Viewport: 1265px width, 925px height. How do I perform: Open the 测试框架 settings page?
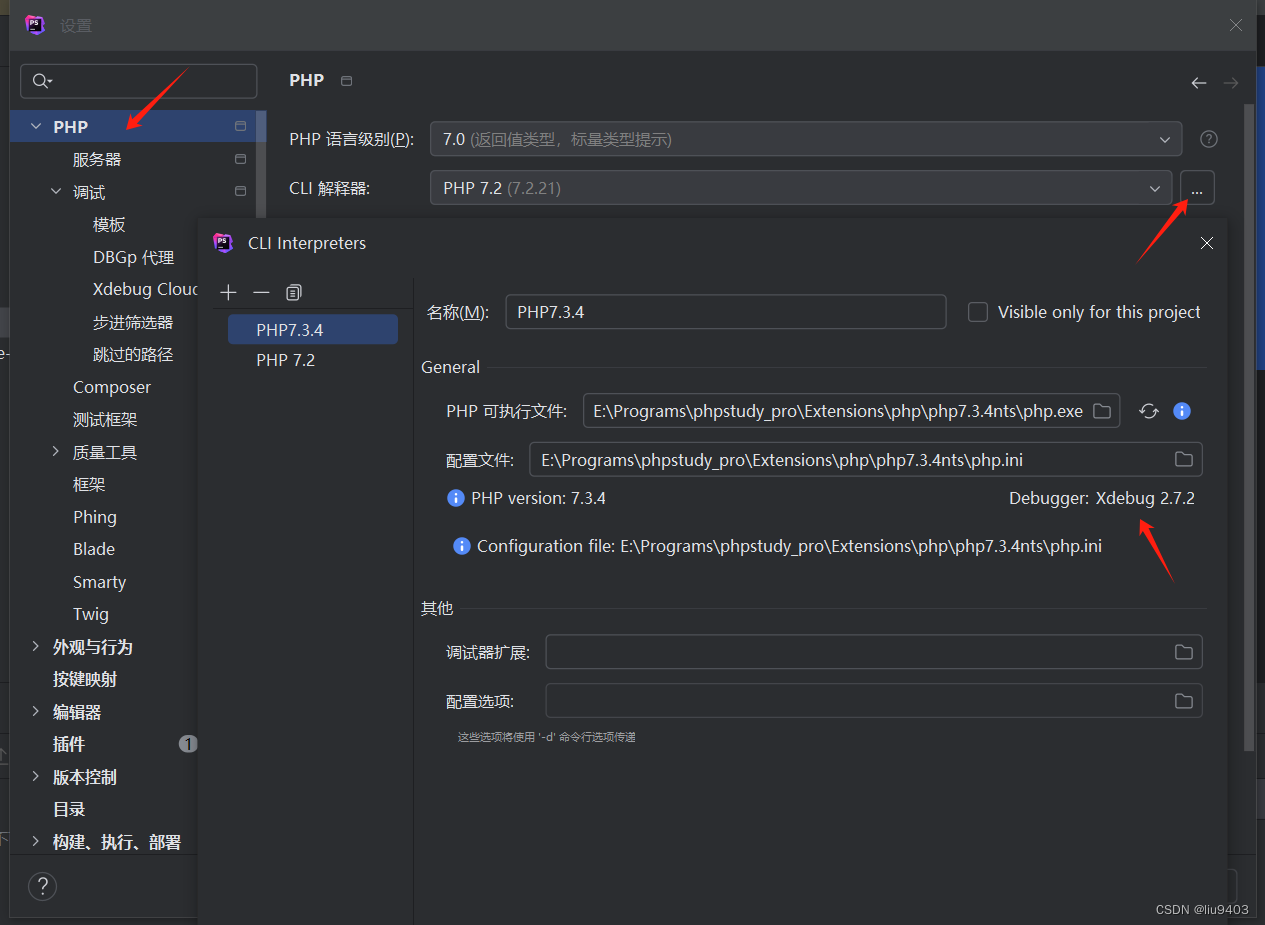[x=105, y=419]
